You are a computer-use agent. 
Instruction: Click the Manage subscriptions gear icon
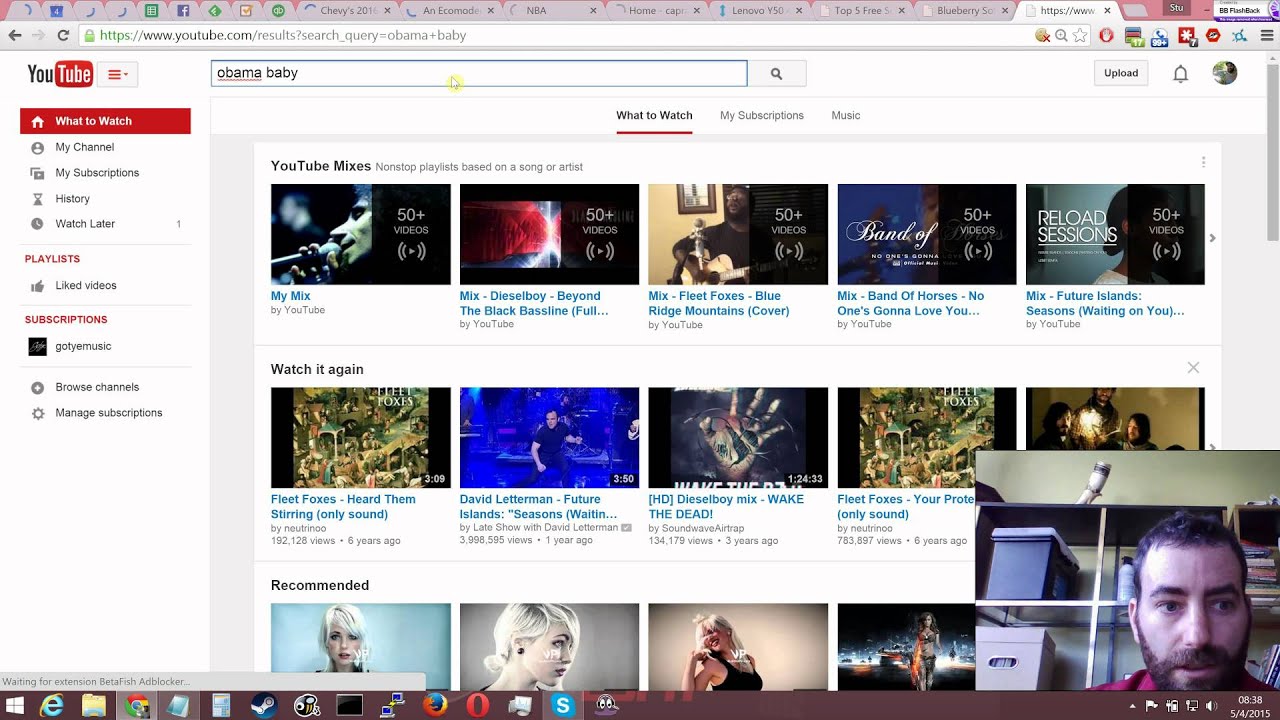[x=37, y=413]
